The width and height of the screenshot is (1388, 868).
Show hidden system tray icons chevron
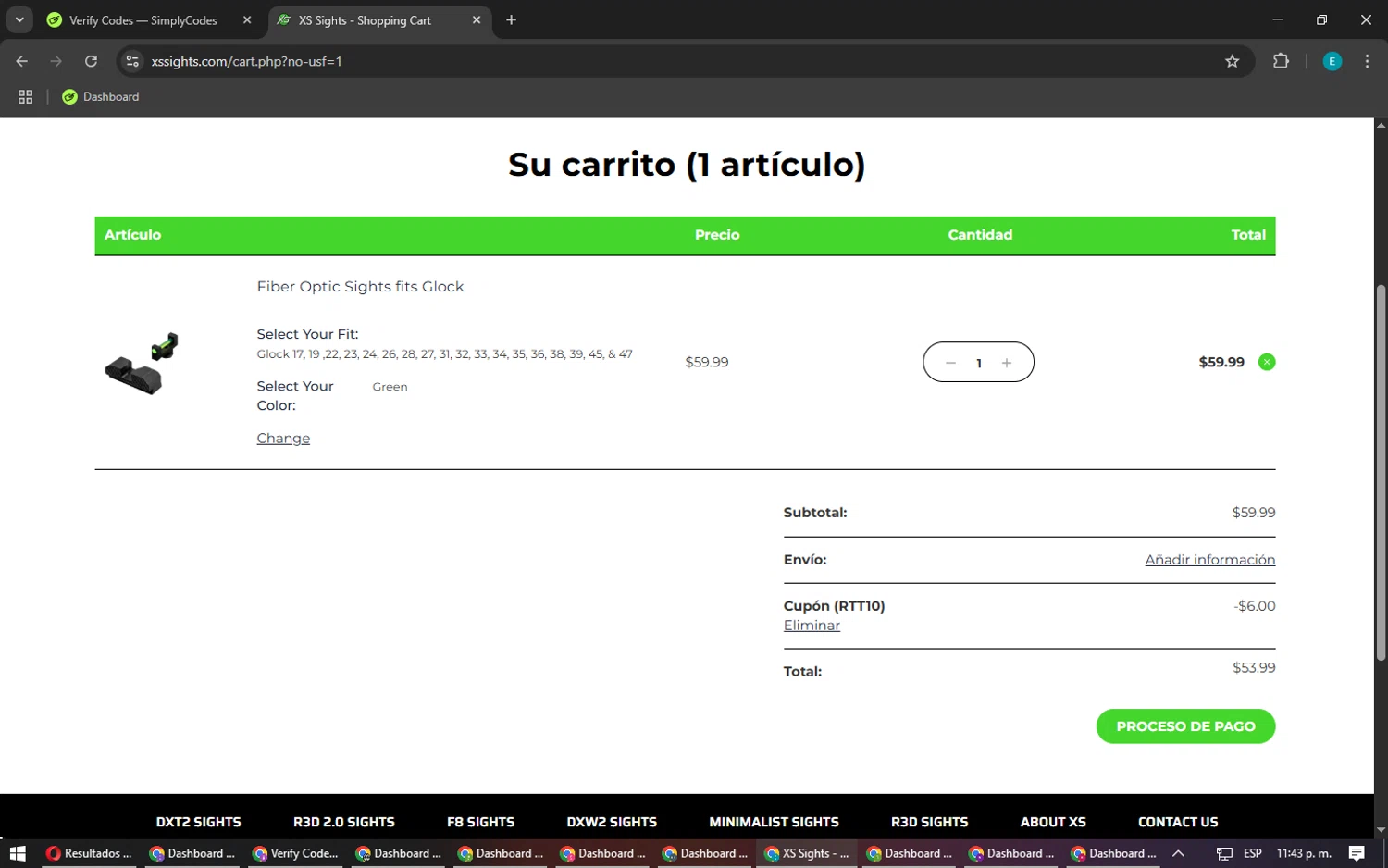pyautogui.click(x=1178, y=853)
